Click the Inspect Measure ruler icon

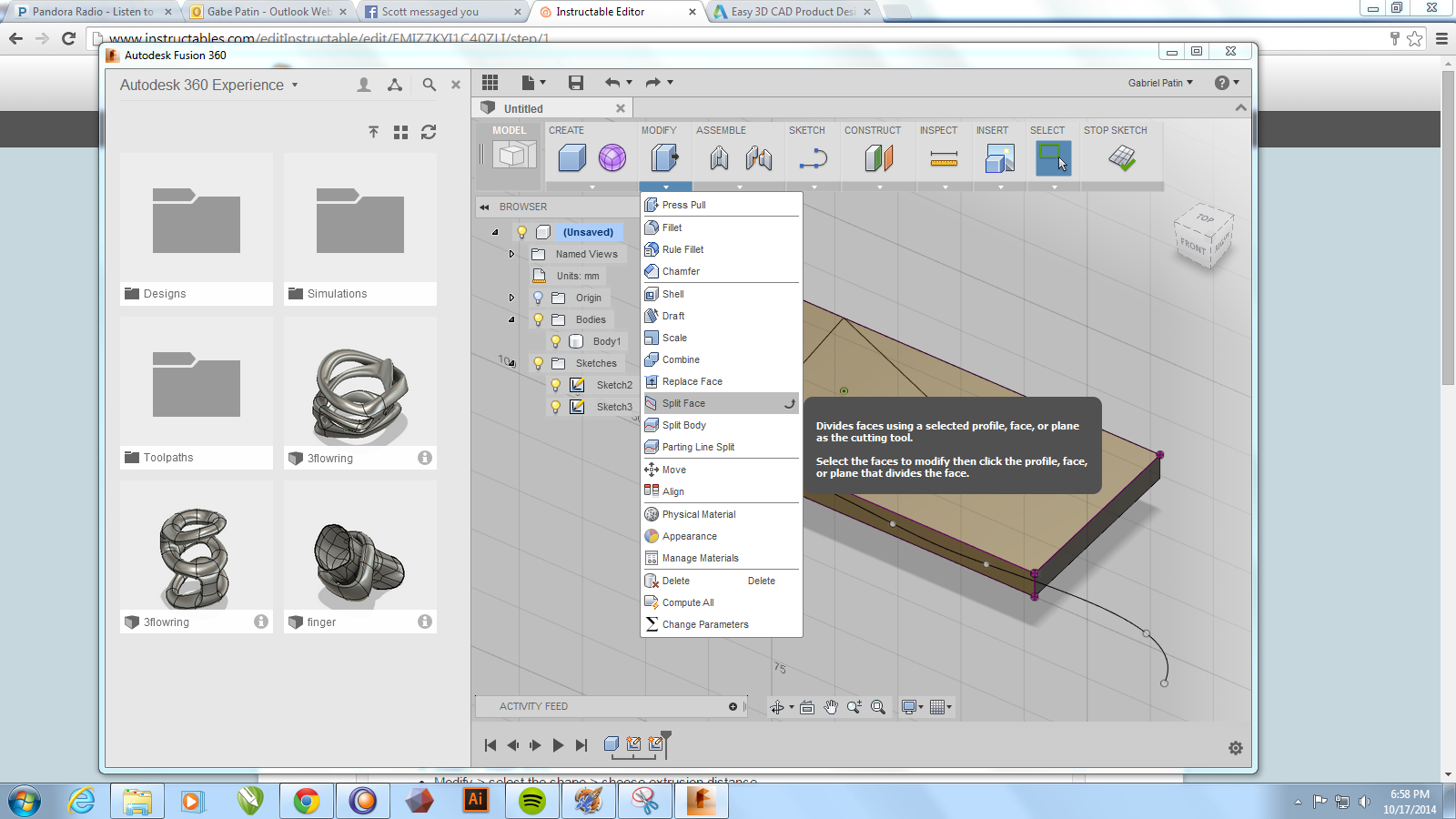[x=944, y=159]
